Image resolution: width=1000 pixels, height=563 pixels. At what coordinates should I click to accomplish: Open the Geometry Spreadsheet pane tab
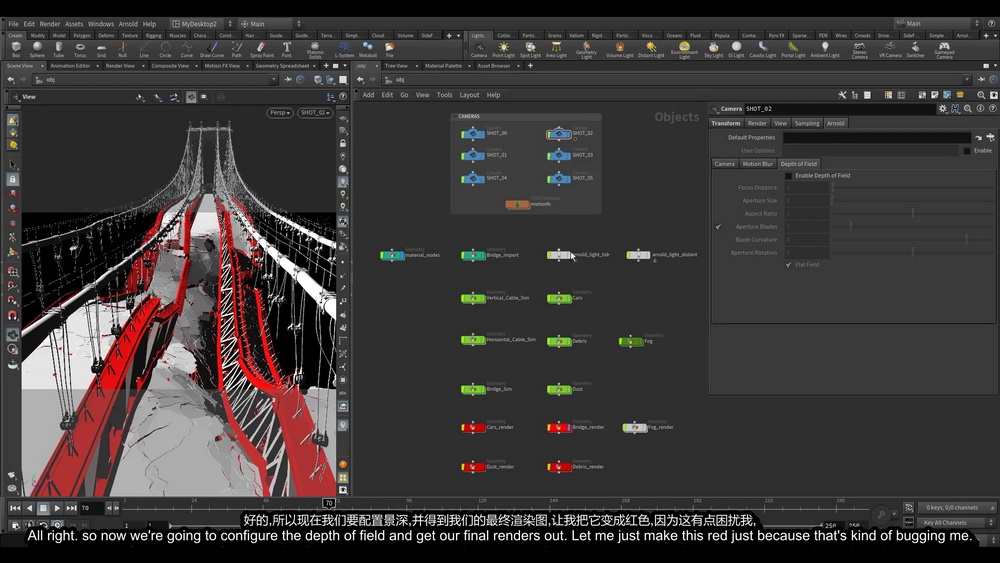(282, 66)
